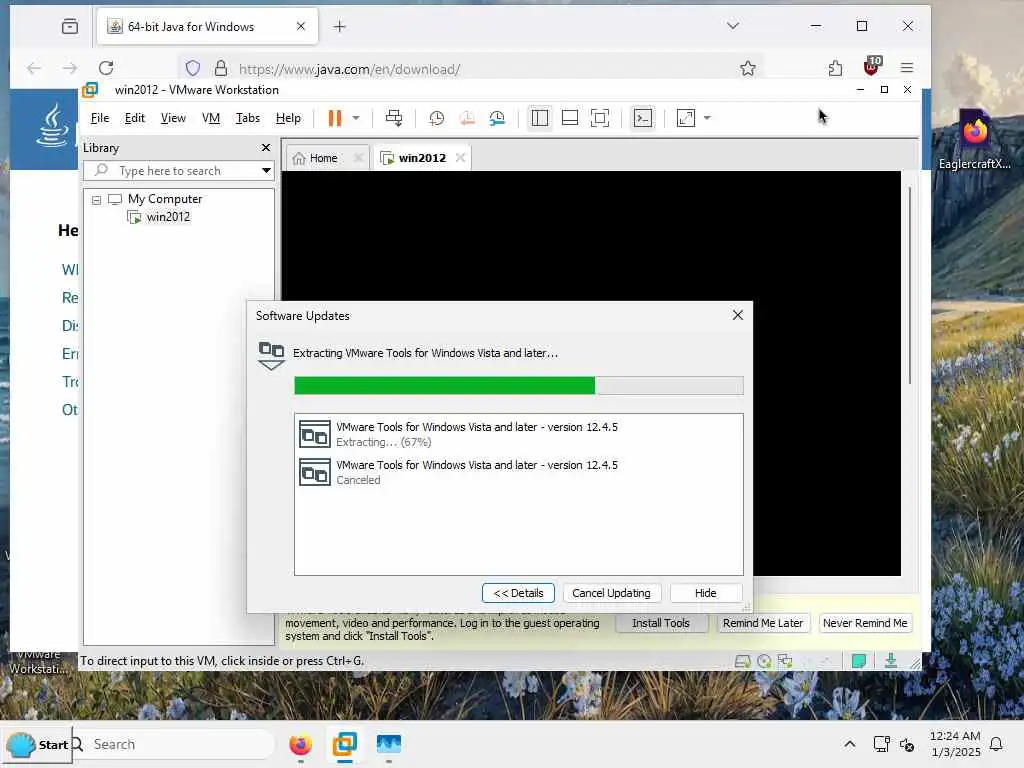Screen dimensions: 1024x768
Task: Show hidden tray icons chevron
Action: point(850,744)
